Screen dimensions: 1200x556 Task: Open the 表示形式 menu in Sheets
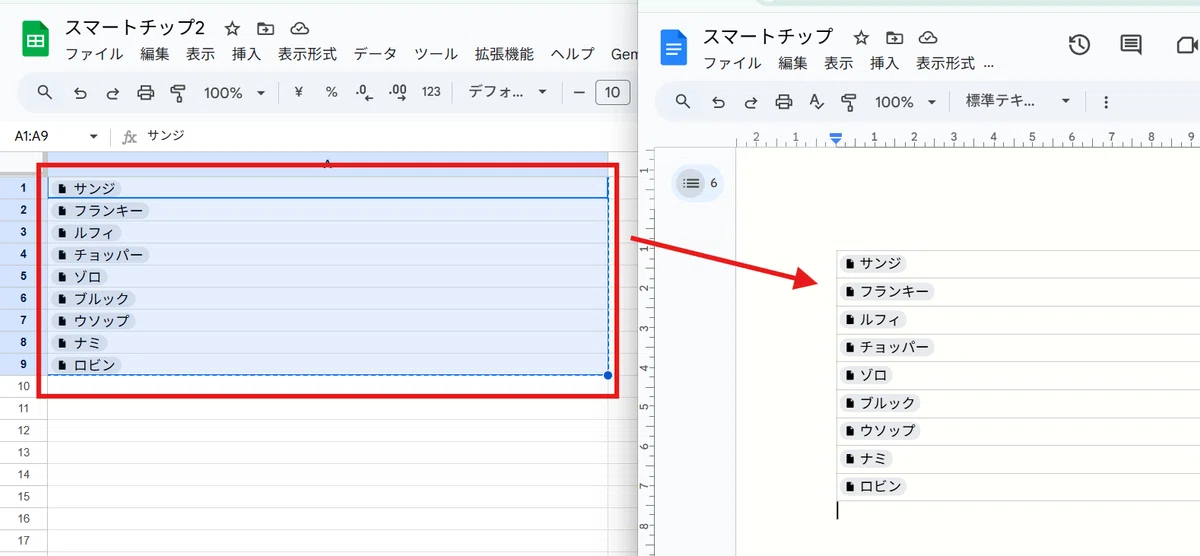[x=307, y=54]
